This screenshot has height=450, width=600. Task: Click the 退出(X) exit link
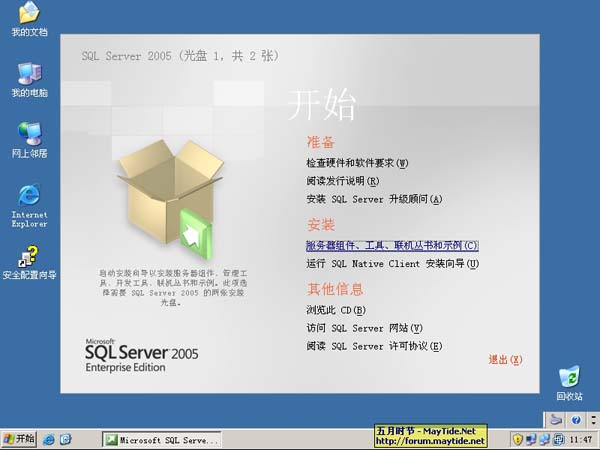pos(504,359)
